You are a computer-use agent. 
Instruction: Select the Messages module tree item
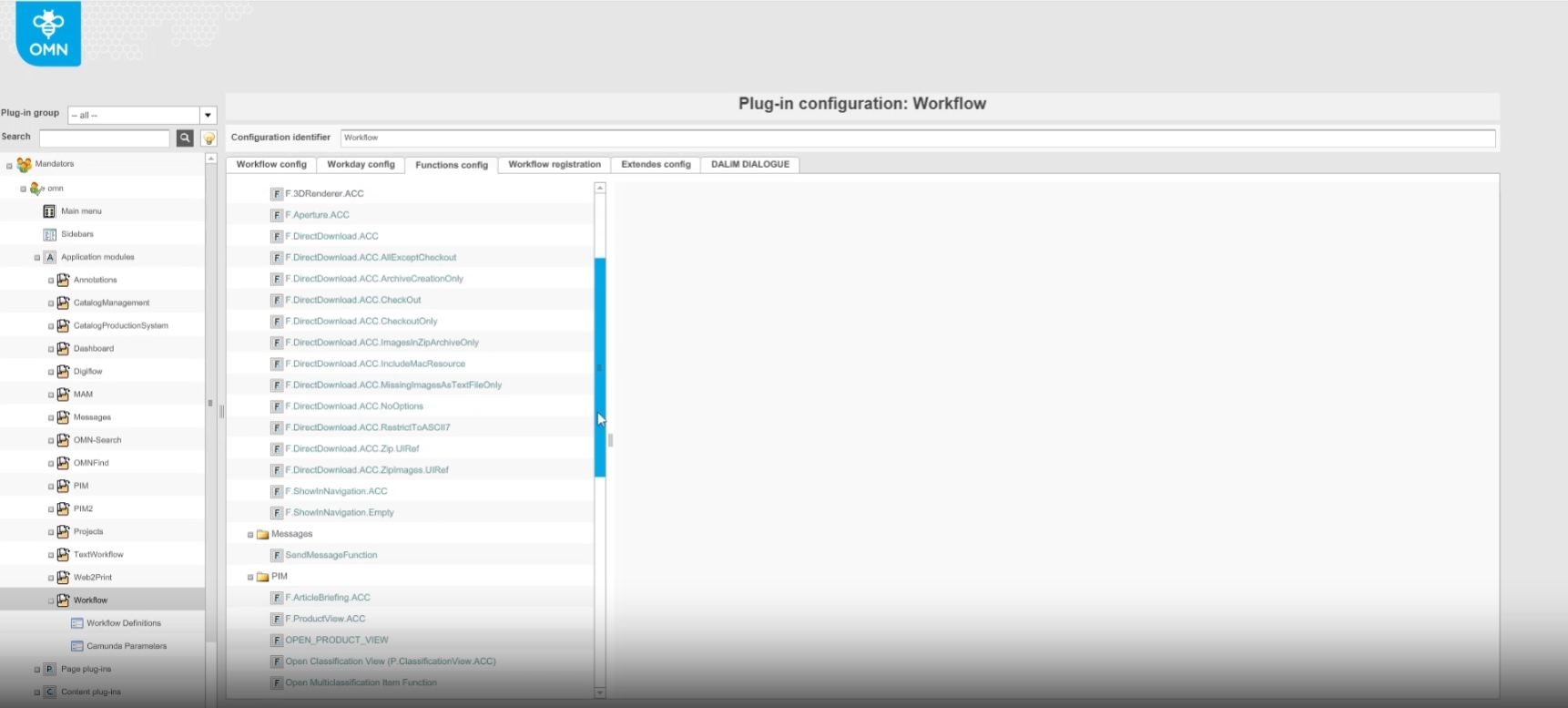point(92,417)
